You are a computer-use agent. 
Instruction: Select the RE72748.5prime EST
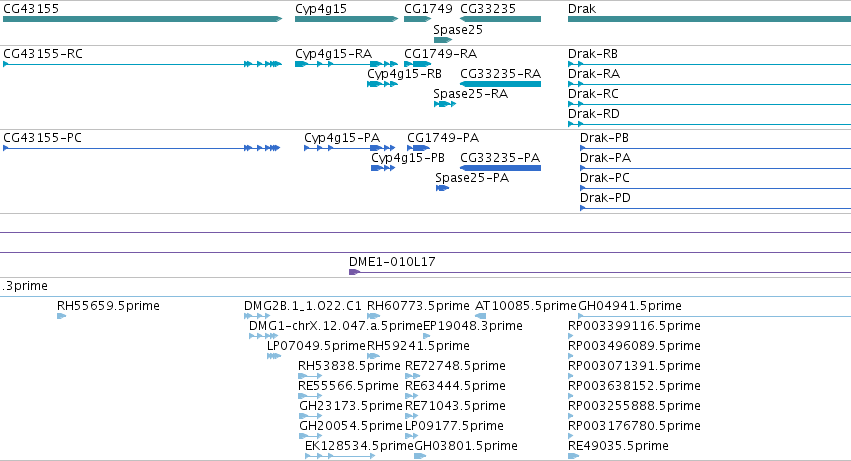pyautogui.click(x=412, y=376)
